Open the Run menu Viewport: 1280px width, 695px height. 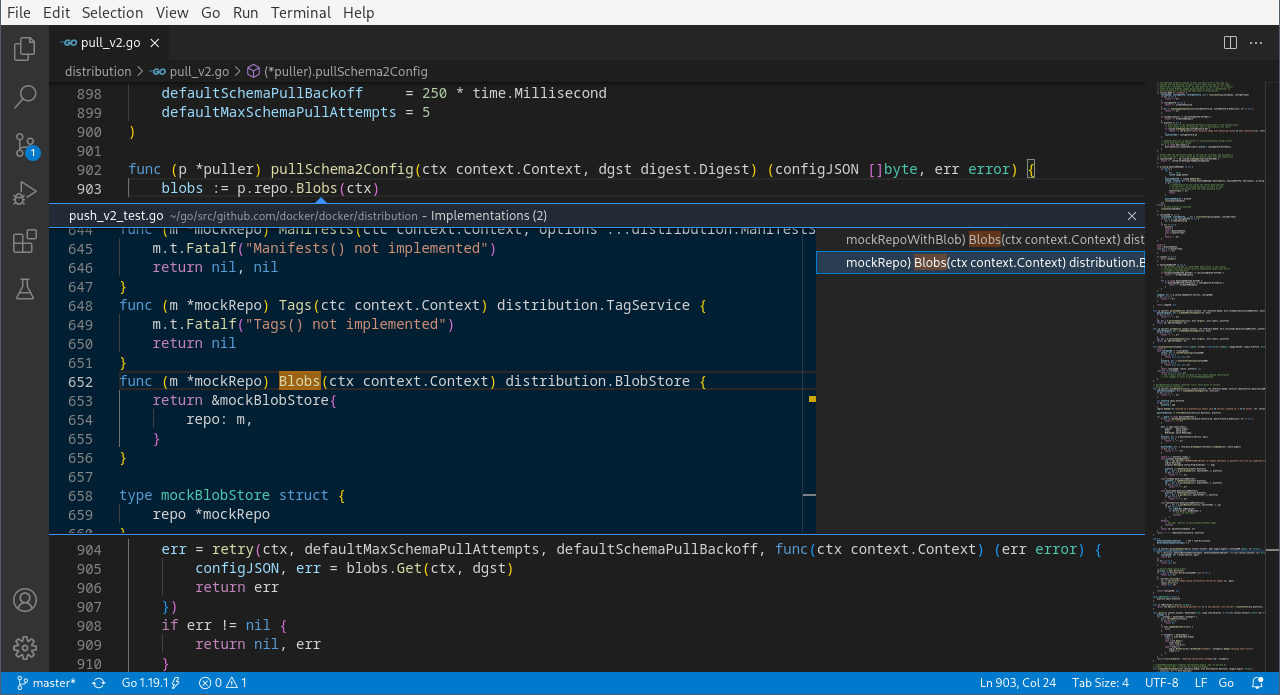(x=245, y=12)
